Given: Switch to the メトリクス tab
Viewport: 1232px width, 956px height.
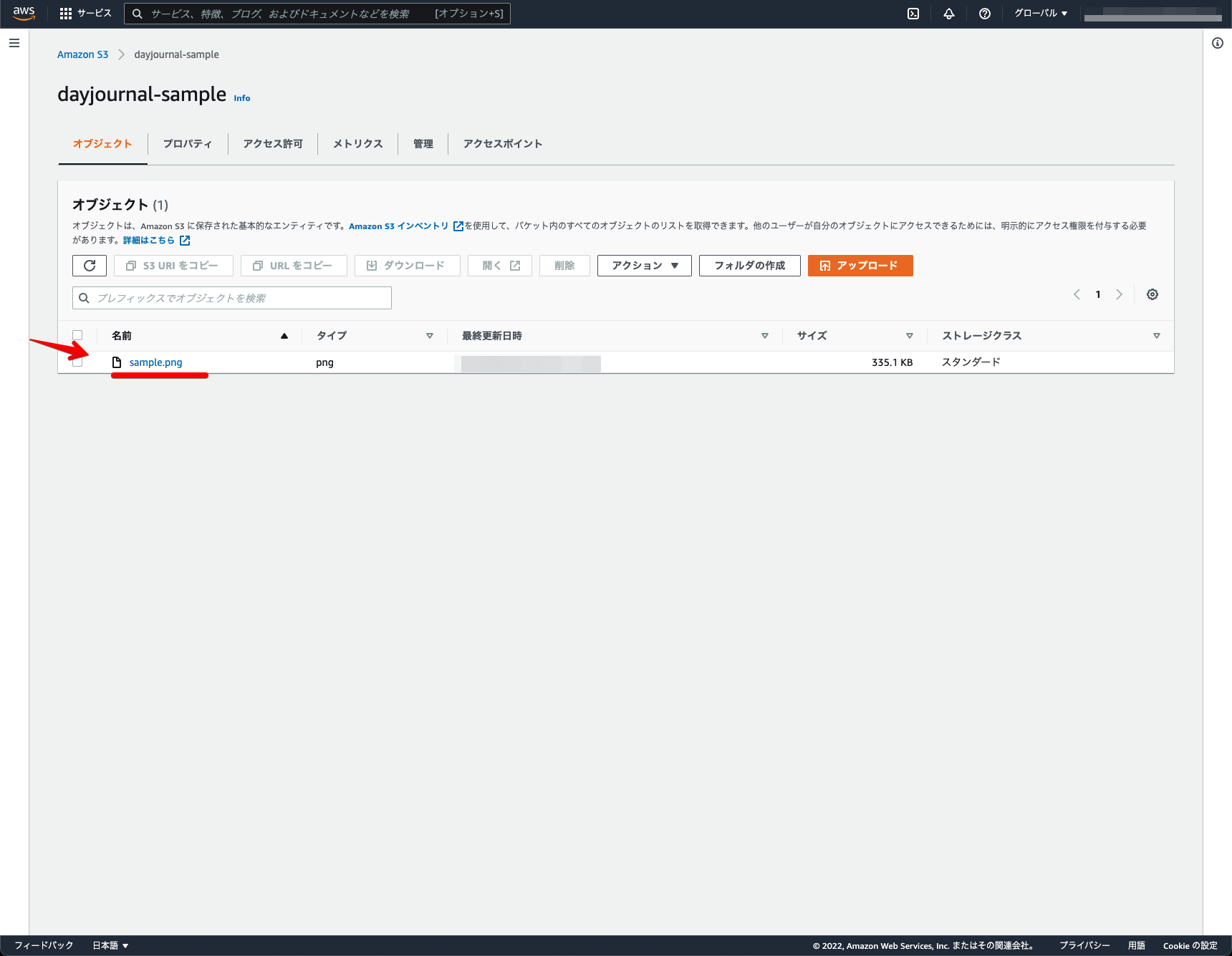Looking at the screenshot, I should pos(358,144).
